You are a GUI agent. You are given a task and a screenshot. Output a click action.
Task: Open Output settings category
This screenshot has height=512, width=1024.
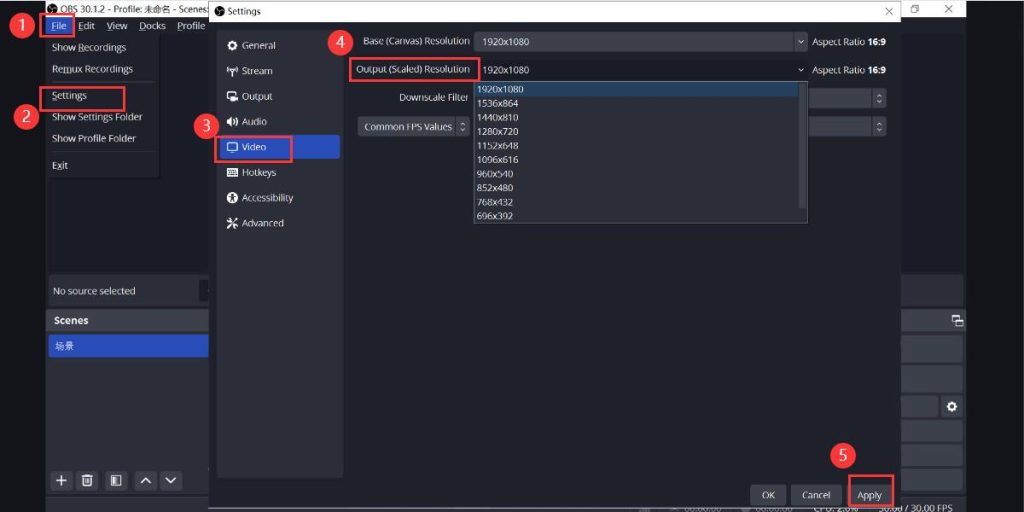(279, 97)
